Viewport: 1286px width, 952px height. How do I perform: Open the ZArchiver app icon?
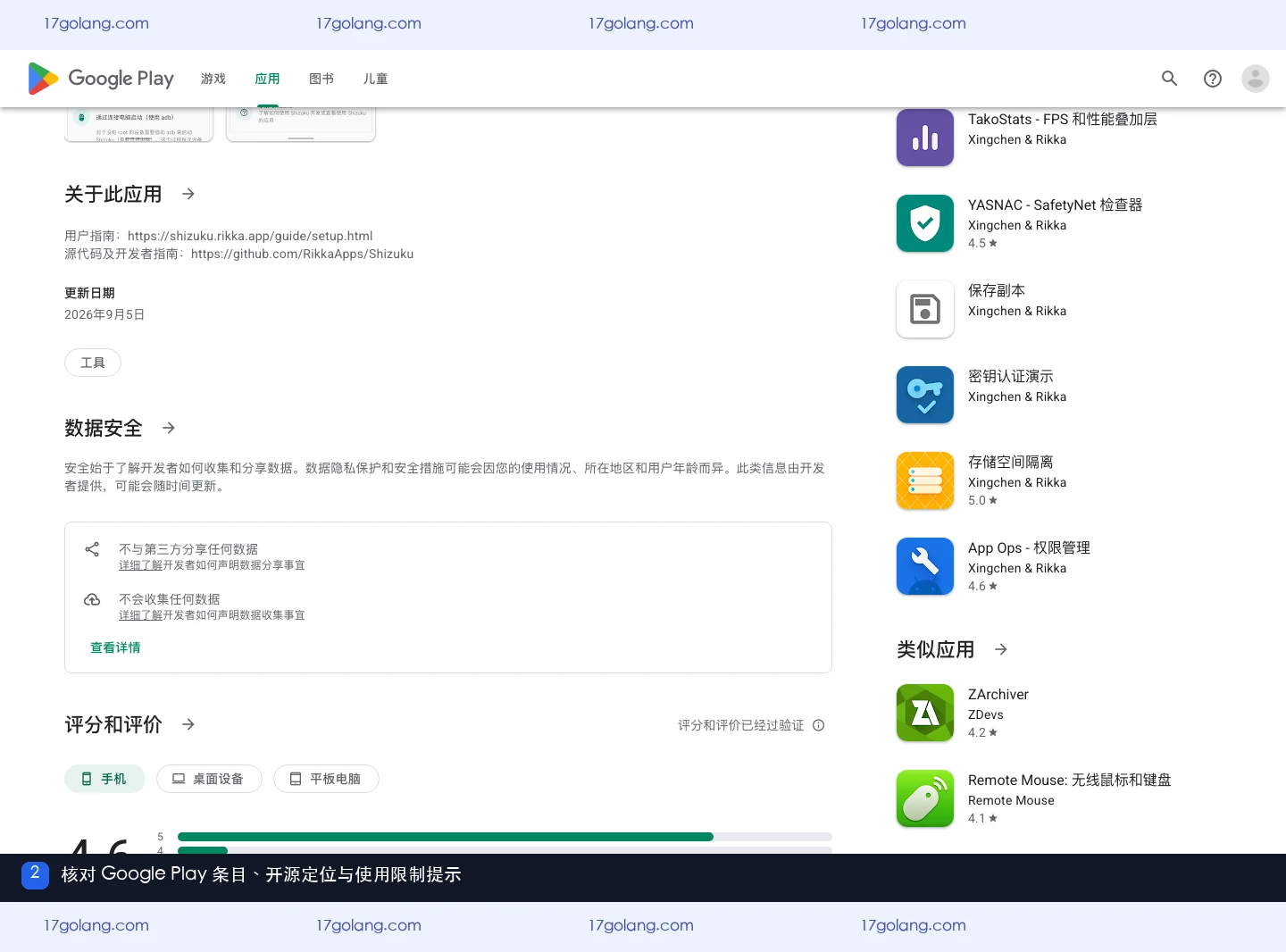[x=925, y=713]
